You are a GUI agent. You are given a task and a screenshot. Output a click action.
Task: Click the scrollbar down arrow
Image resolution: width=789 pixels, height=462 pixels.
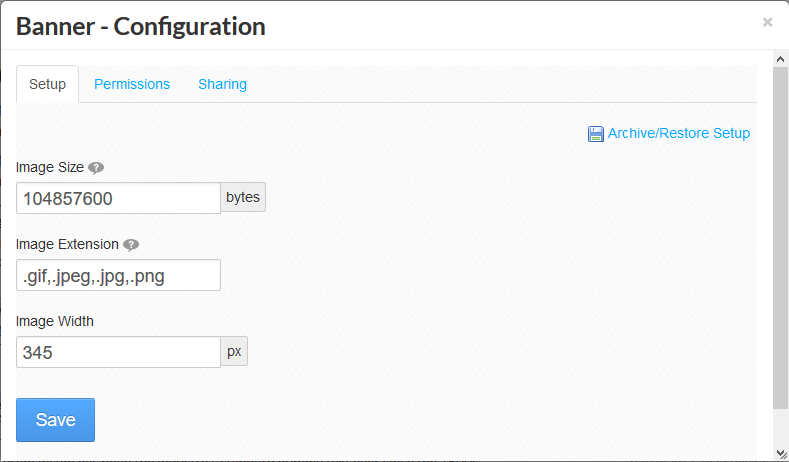tap(781, 454)
